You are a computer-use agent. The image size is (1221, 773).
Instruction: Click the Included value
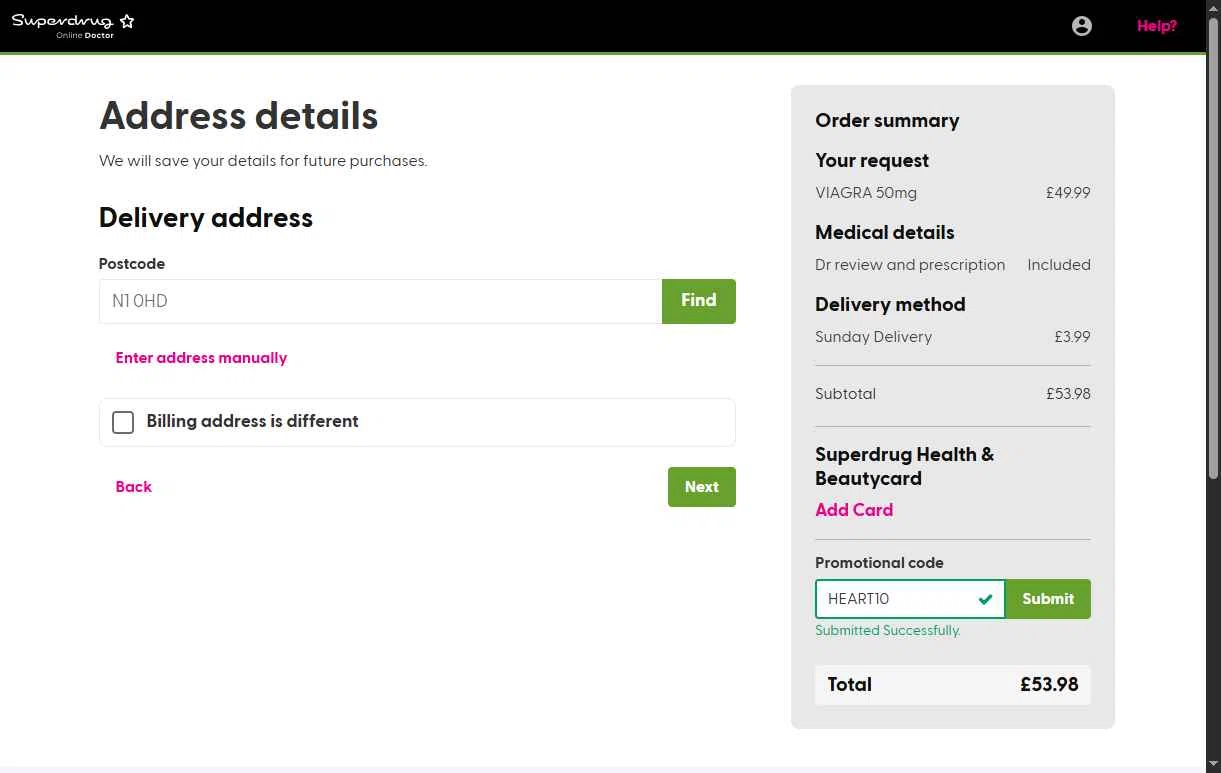coord(1059,265)
